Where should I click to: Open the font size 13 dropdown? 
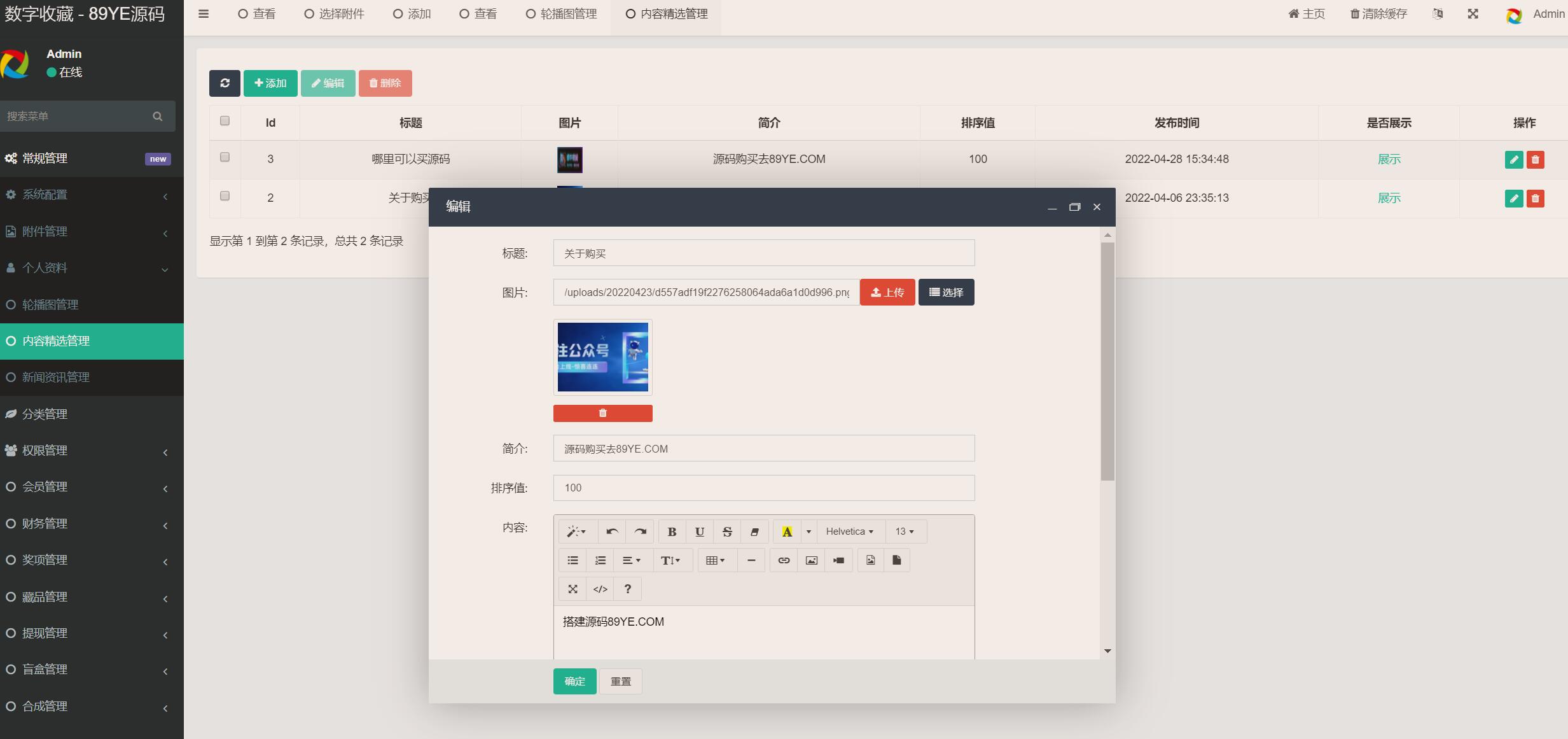tap(905, 531)
